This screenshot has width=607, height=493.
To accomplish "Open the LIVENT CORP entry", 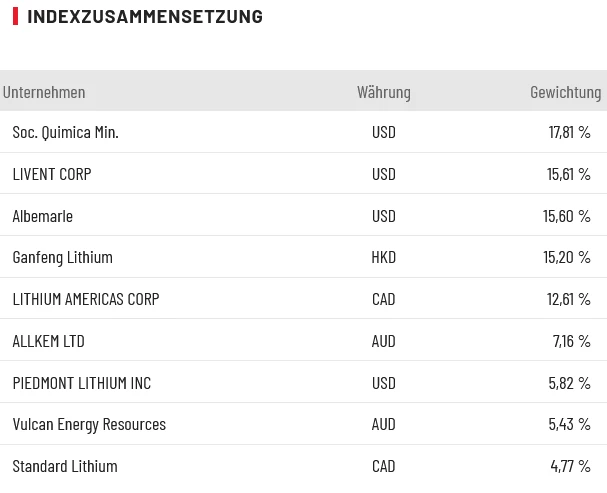I will point(52,174).
